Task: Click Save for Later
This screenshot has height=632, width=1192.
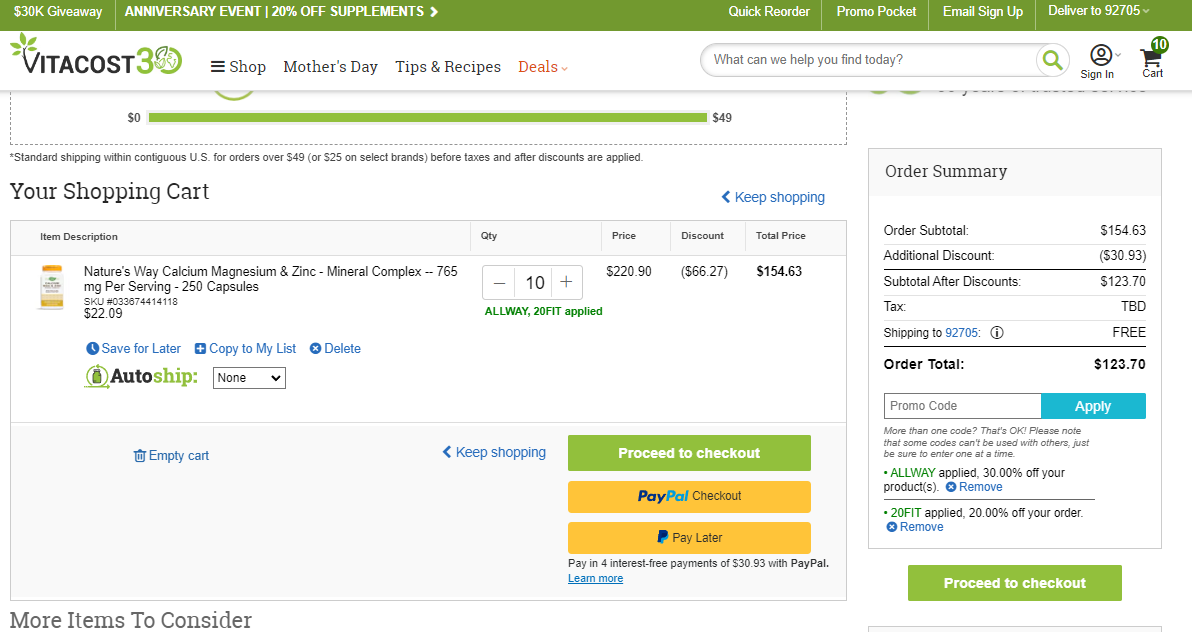Action: coord(134,348)
